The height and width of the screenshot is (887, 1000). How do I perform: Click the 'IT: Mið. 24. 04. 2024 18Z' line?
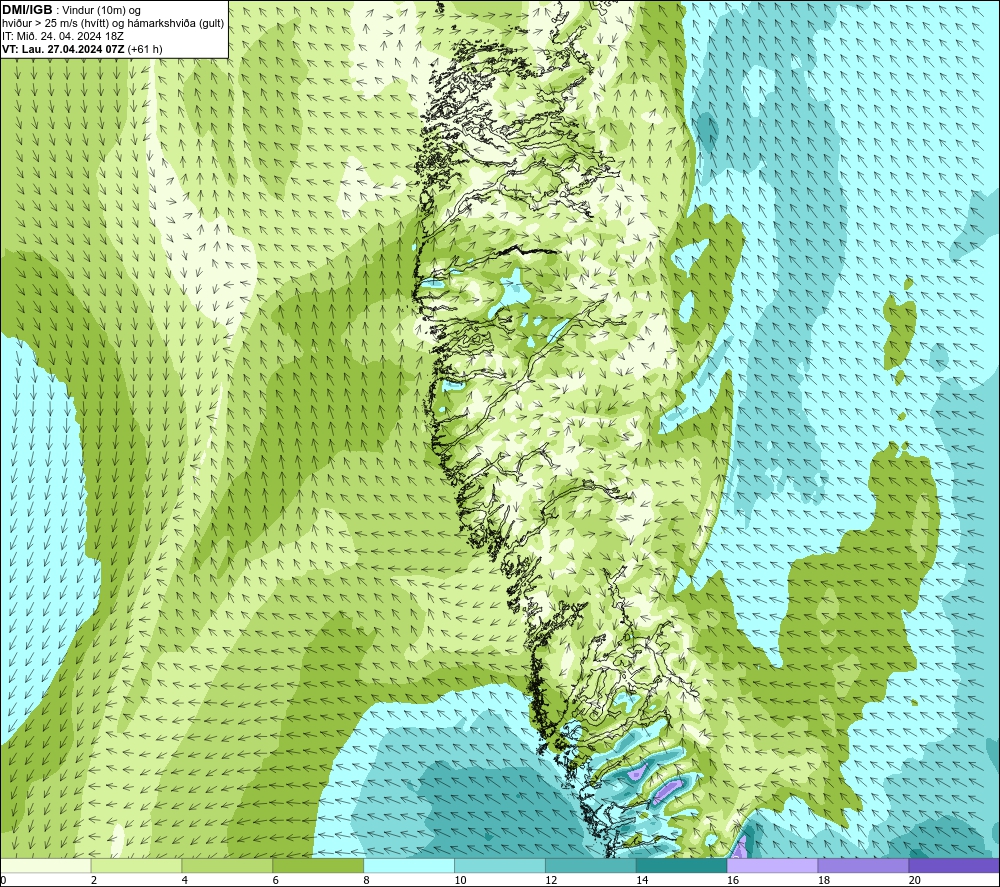pos(62,36)
